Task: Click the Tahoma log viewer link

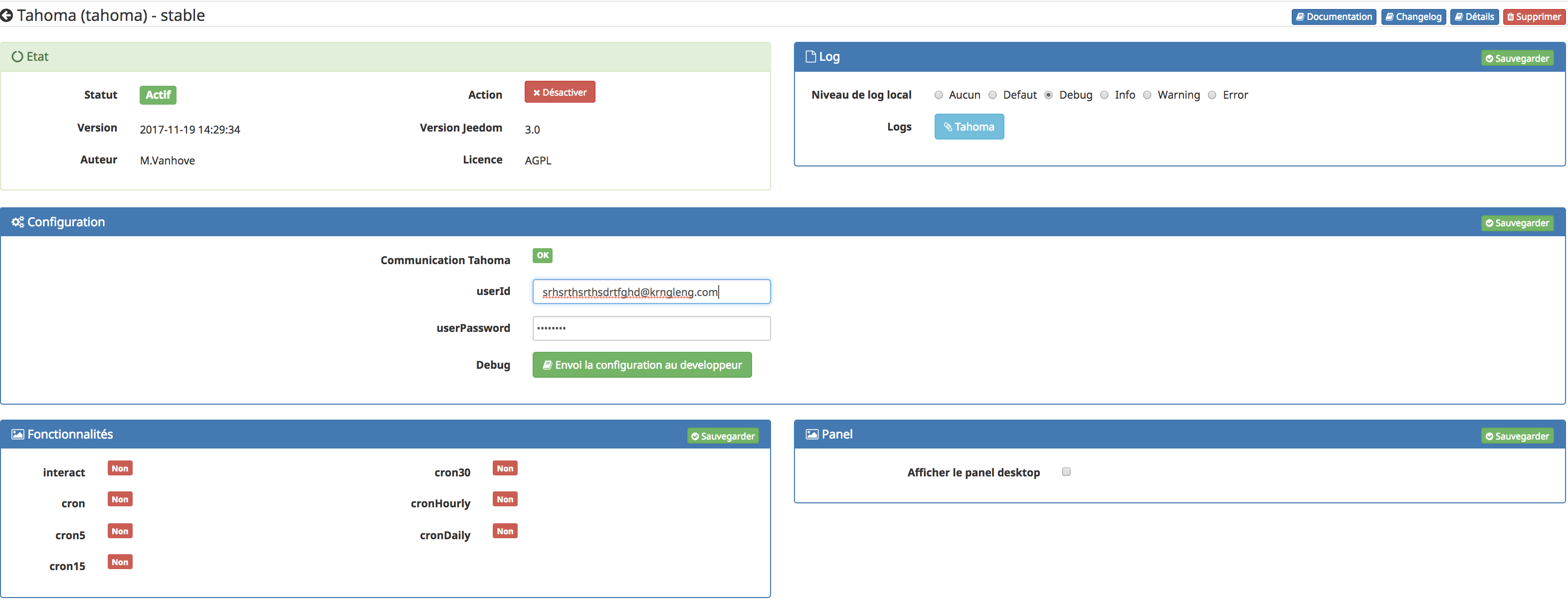Action: pyautogui.click(x=969, y=127)
